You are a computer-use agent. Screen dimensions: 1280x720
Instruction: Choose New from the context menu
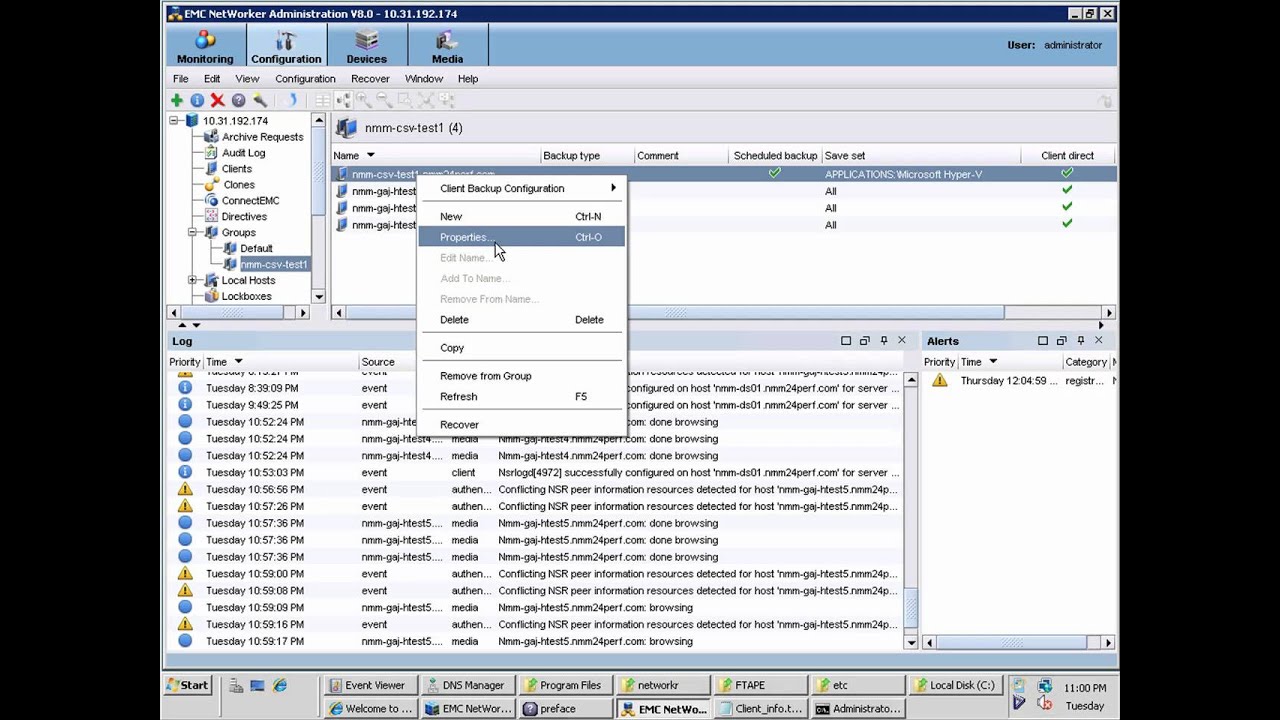[x=522, y=217]
